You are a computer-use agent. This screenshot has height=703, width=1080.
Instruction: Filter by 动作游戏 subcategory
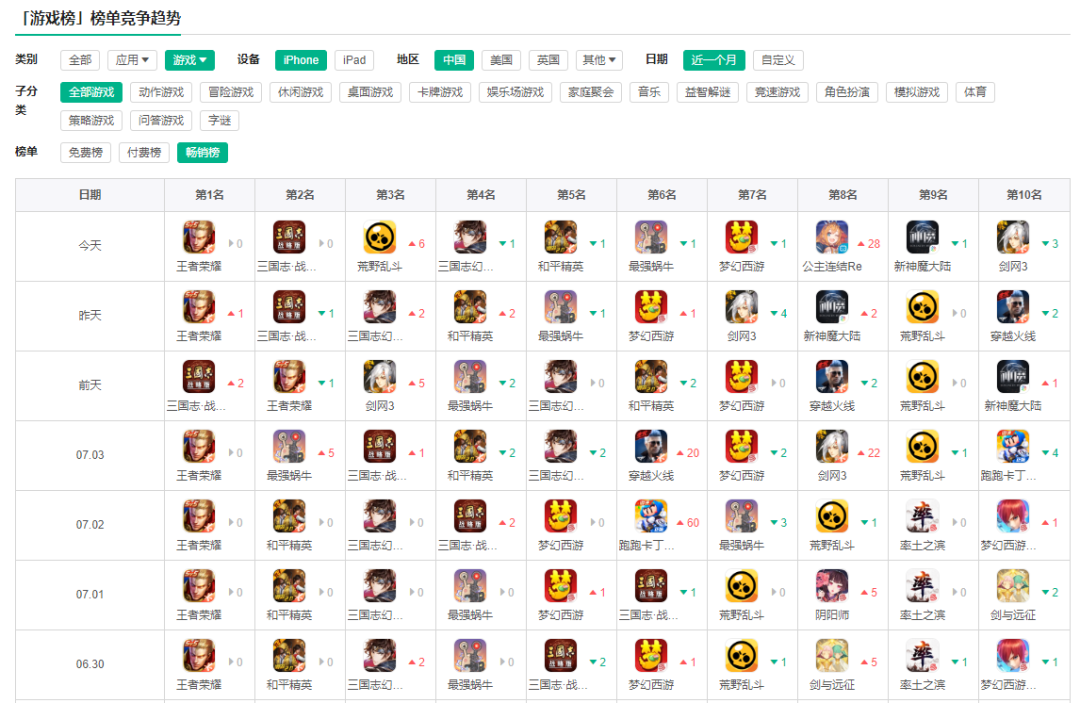click(x=161, y=92)
